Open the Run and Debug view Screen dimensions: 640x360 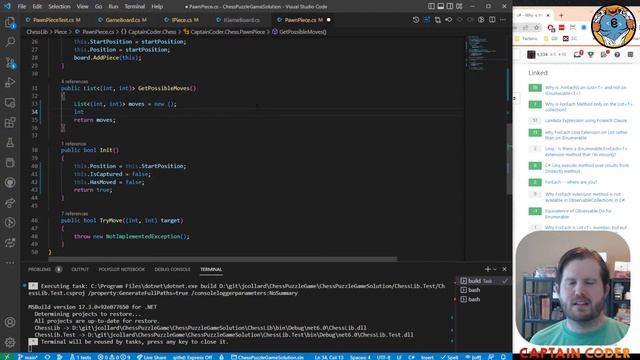10,82
